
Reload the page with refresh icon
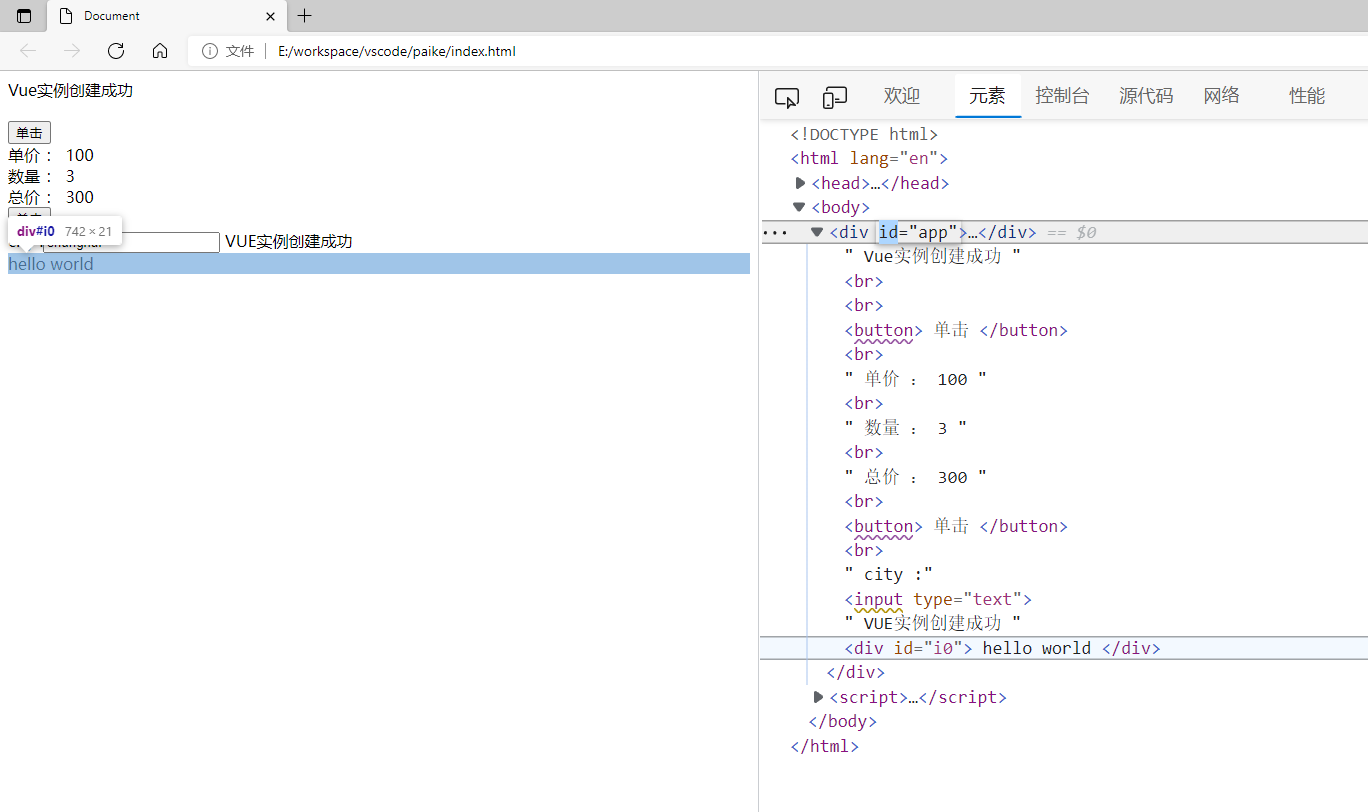pyautogui.click(x=116, y=51)
